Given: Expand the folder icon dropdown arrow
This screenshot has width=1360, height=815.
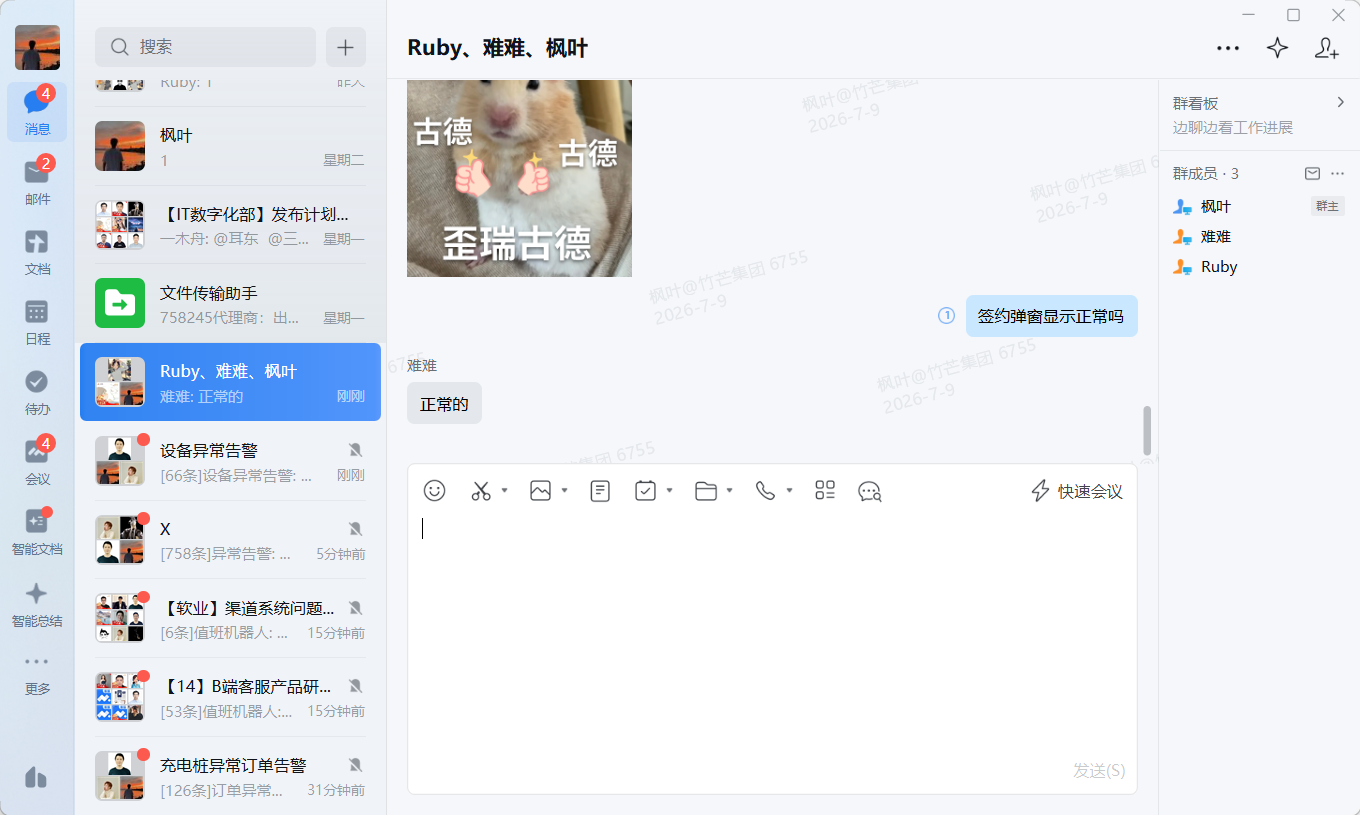Looking at the screenshot, I should (x=730, y=491).
